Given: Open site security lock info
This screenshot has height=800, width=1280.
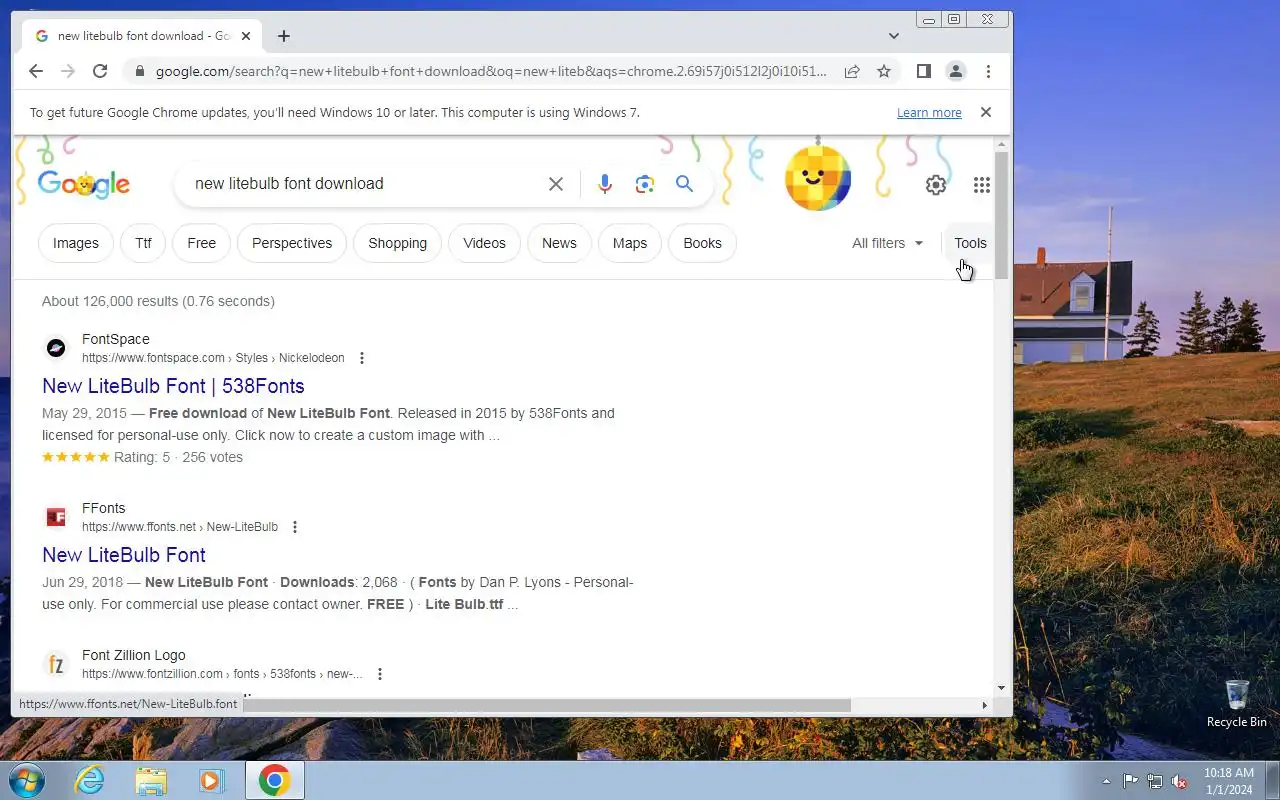Looking at the screenshot, I should (139, 71).
